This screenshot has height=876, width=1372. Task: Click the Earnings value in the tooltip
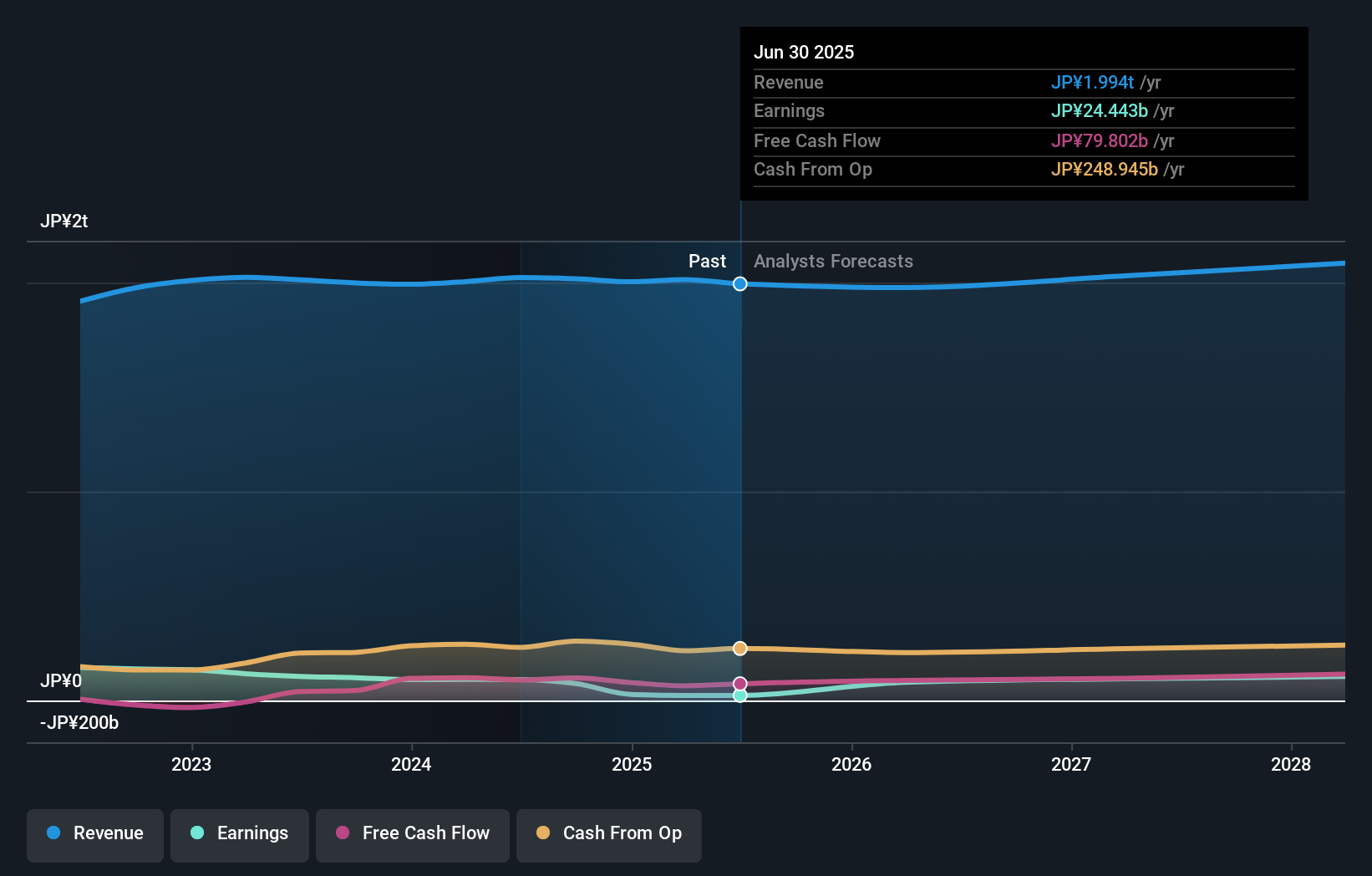pyautogui.click(x=1099, y=110)
